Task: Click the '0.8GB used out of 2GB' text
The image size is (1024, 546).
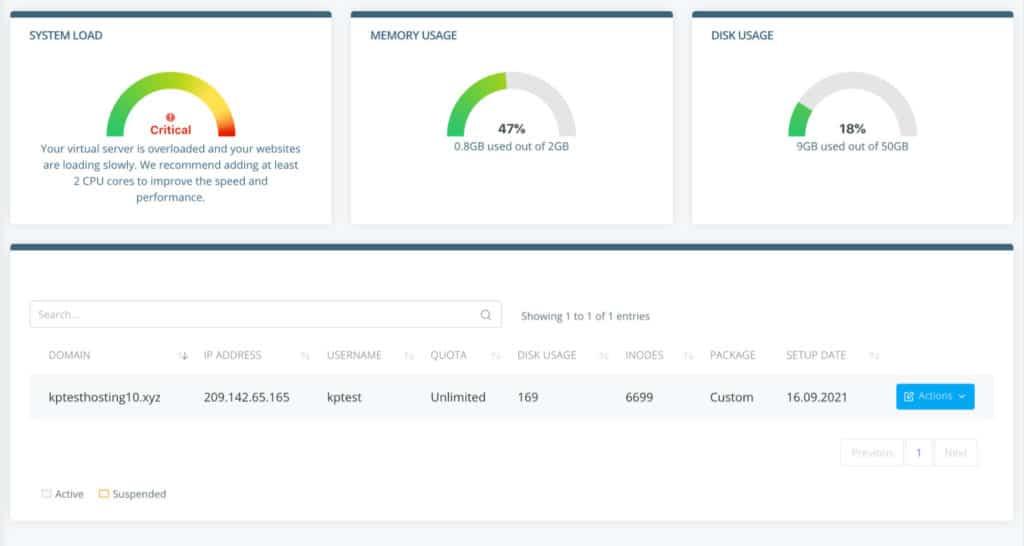Action: click(511, 146)
